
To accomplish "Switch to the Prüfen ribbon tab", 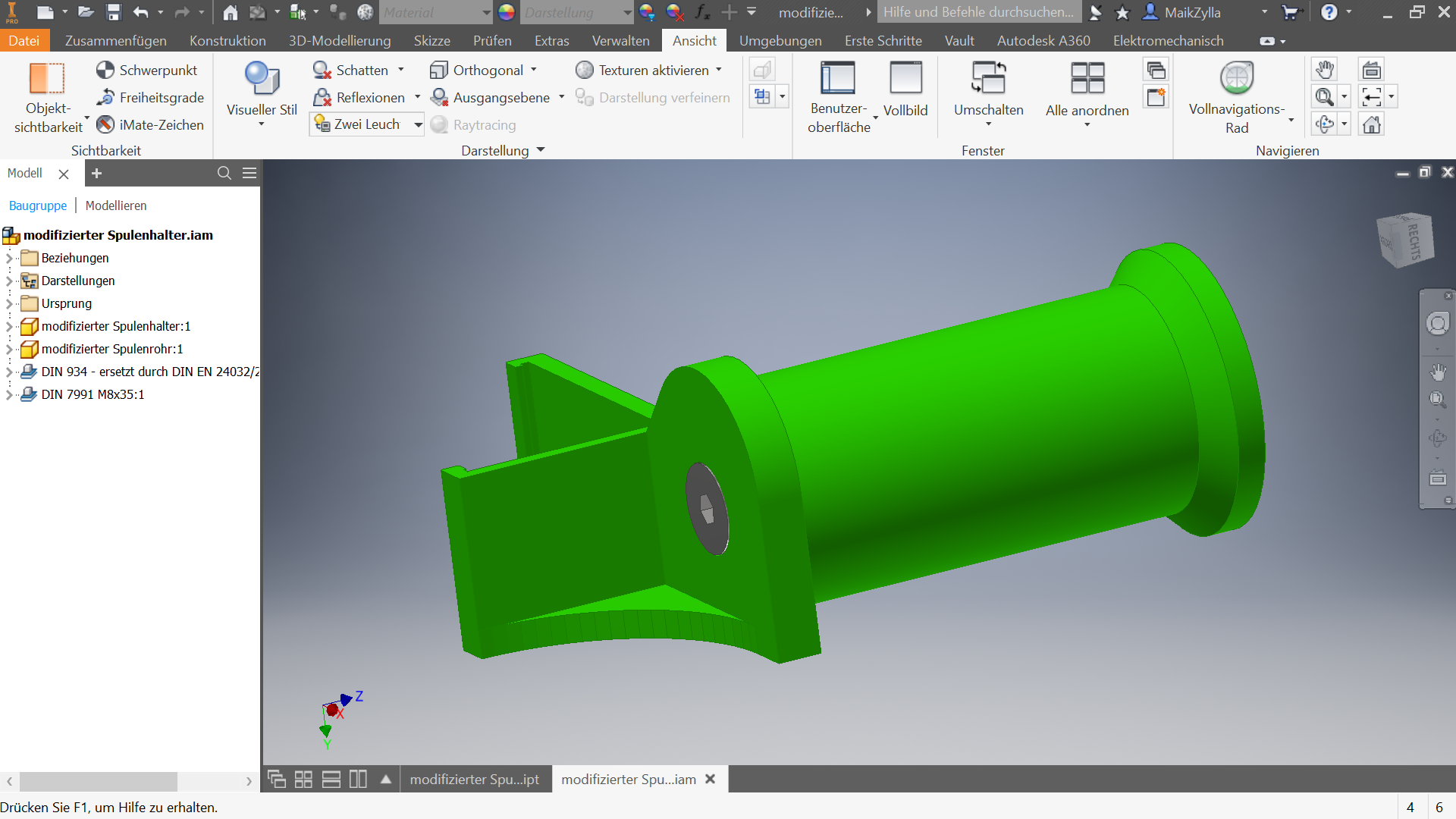I will [492, 40].
